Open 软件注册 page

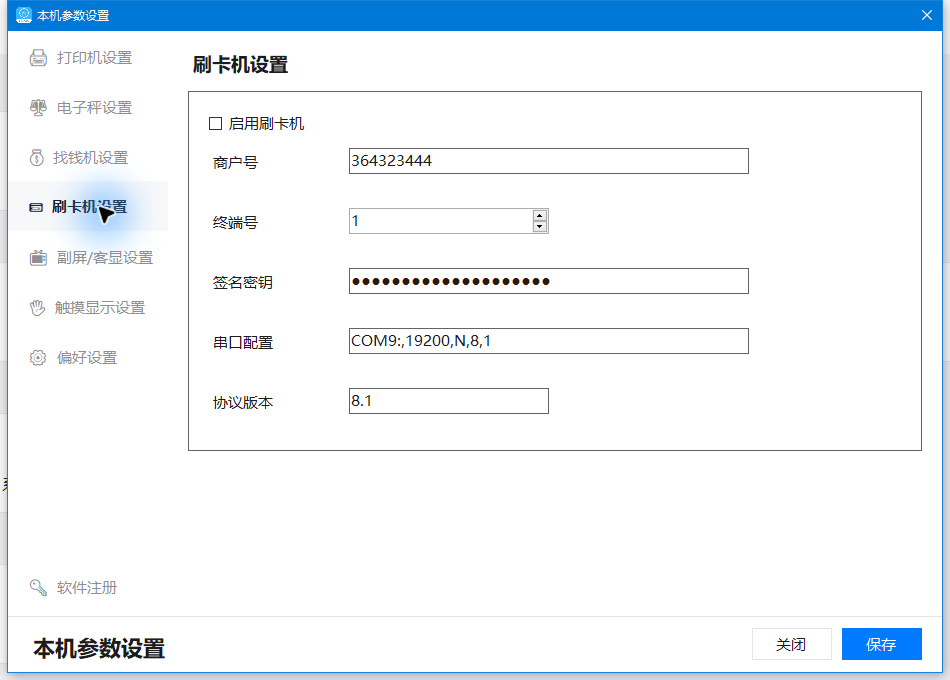87,587
